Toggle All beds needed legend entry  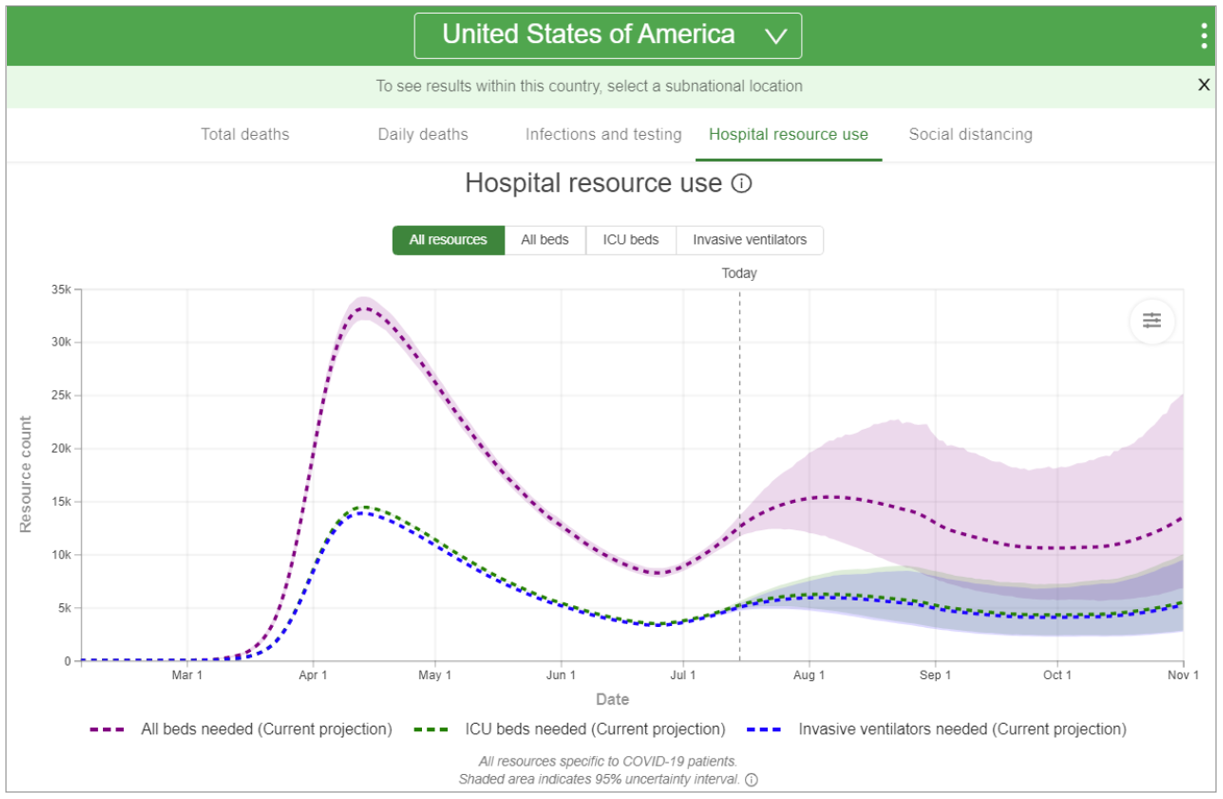(x=241, y=730)
